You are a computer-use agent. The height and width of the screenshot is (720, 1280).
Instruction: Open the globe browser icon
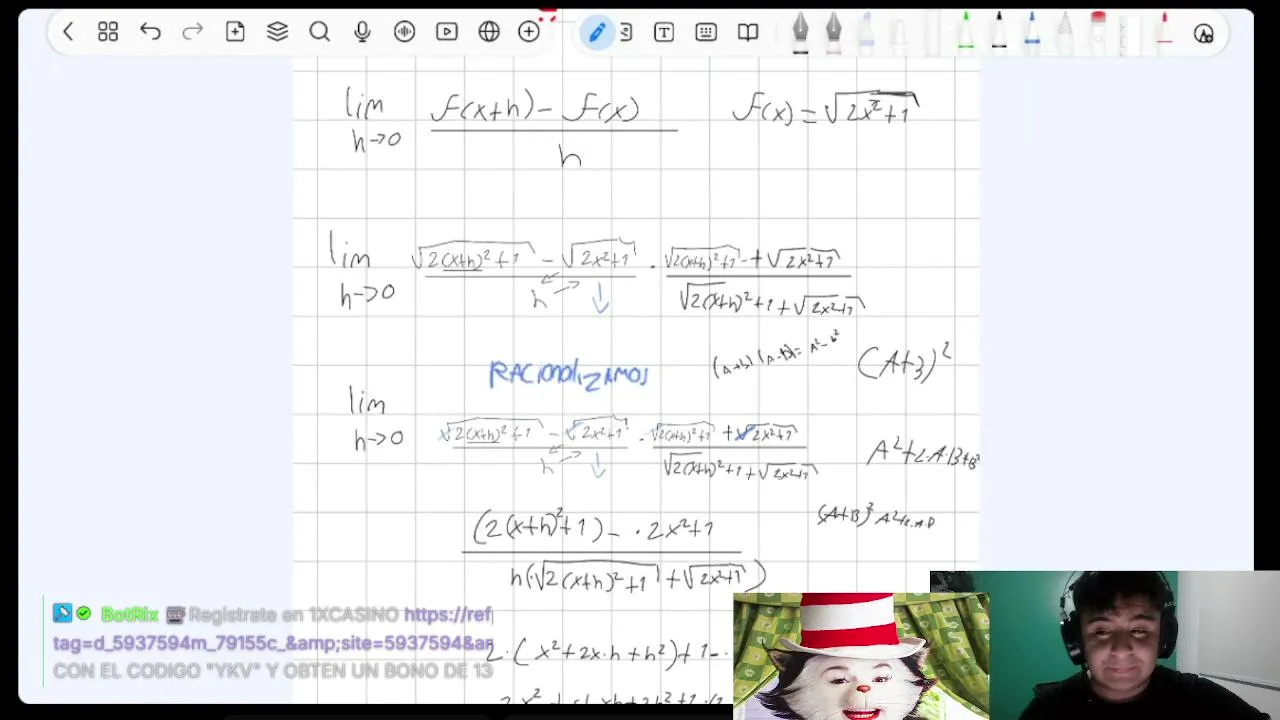point(489,32)
